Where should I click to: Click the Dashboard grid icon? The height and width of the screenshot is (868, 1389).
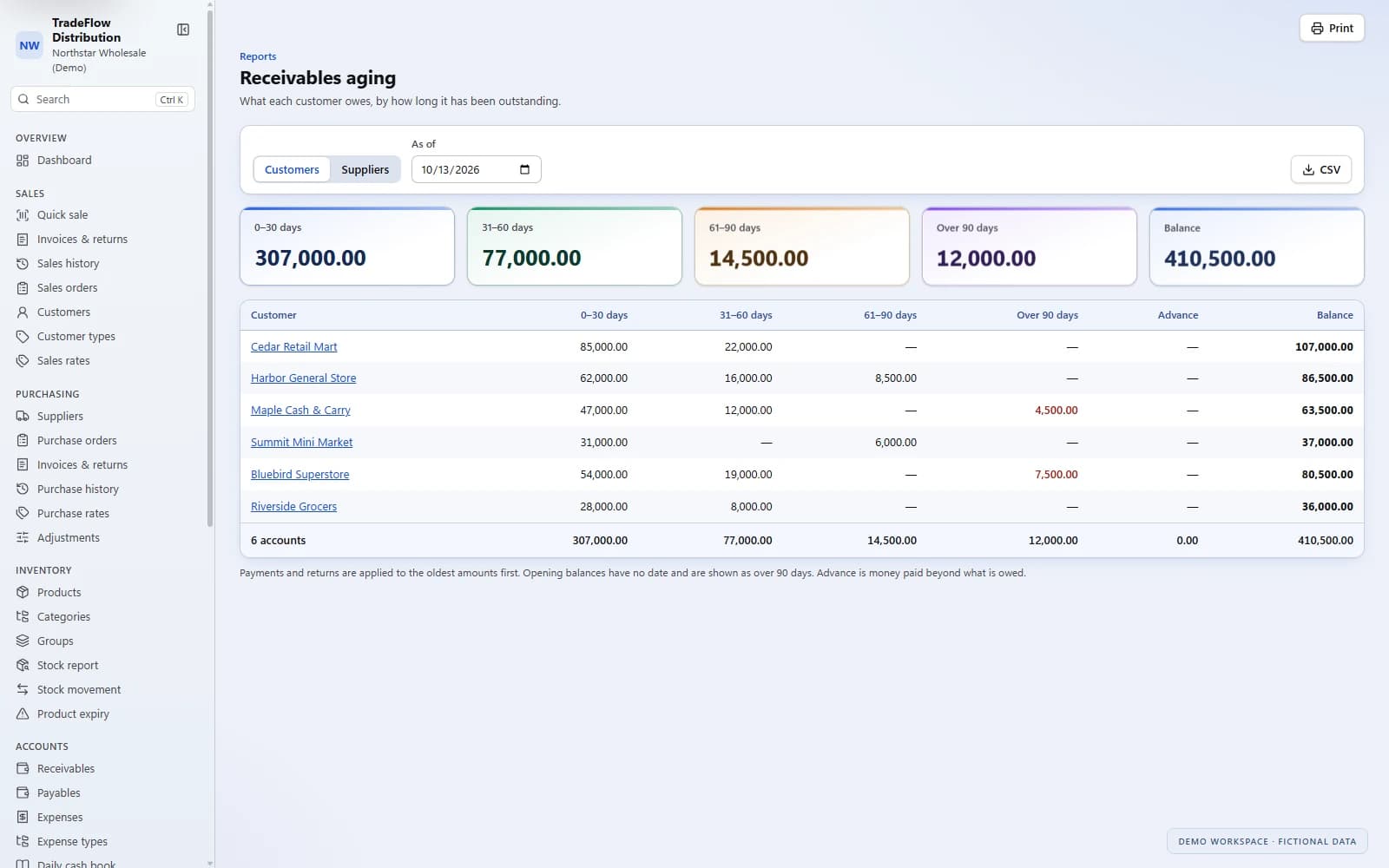click(x=23, y=161)
